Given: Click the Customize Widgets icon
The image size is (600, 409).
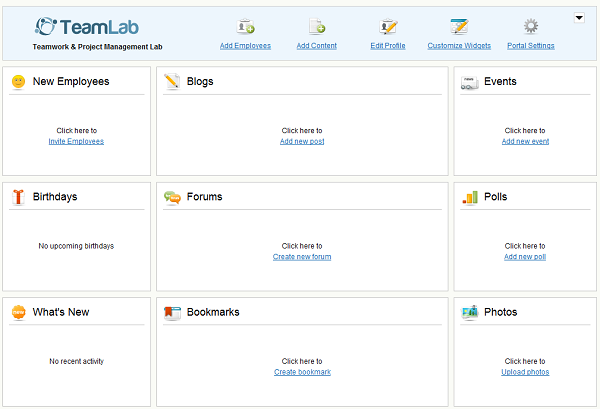Looking at the screenshot, I should click(x=459, y=27).
